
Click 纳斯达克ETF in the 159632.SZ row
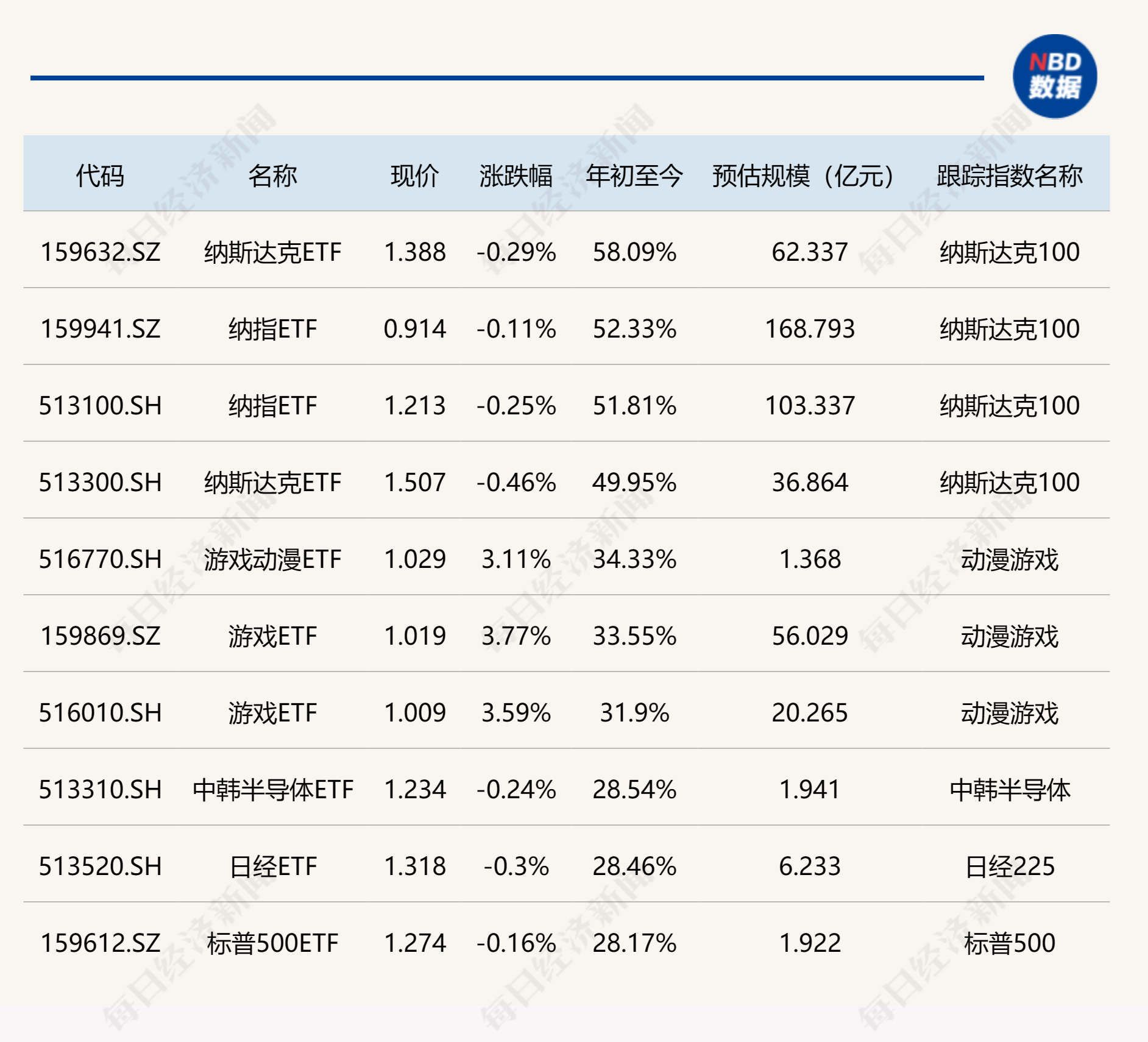(x=272, y=252)
